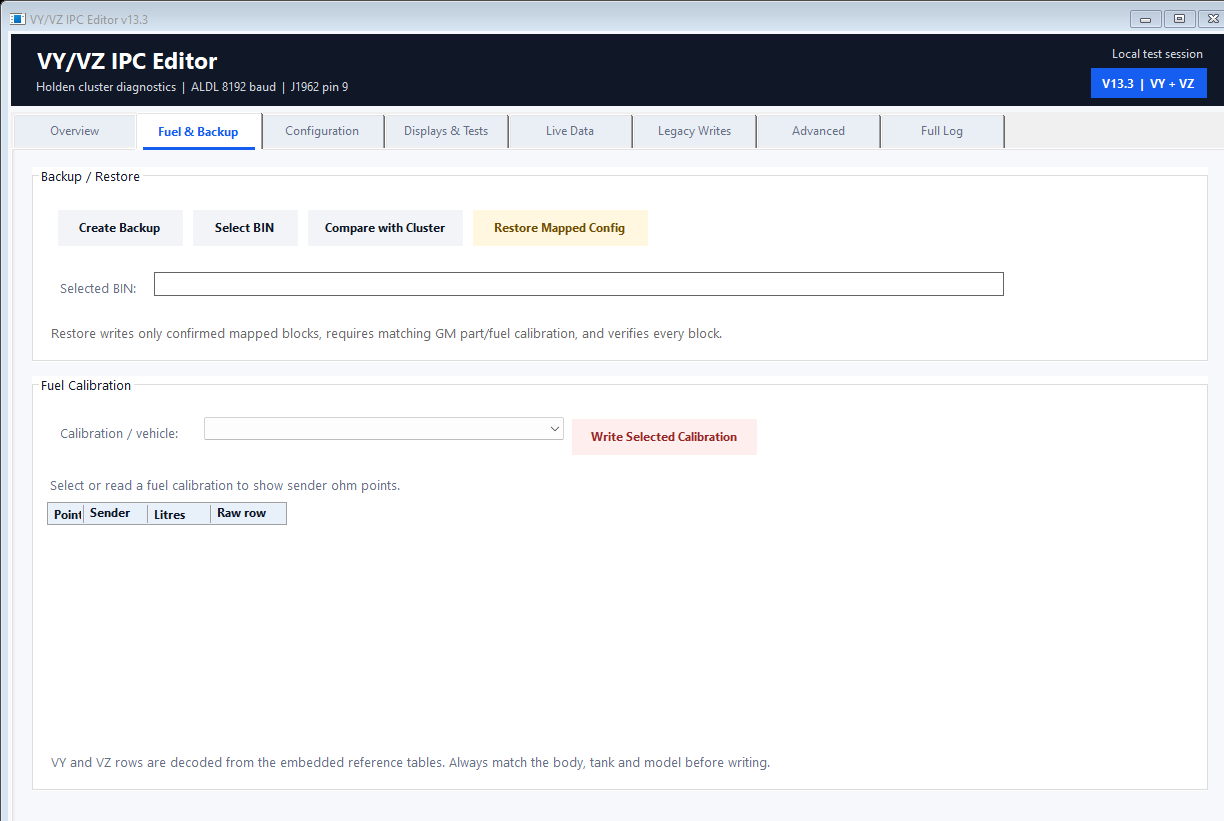Image resolution: width=1224 pixels, height=821 pixels.
Task: Click the 'Holden cluster diagnostics' subtitle text
Action: coord(106,87)
